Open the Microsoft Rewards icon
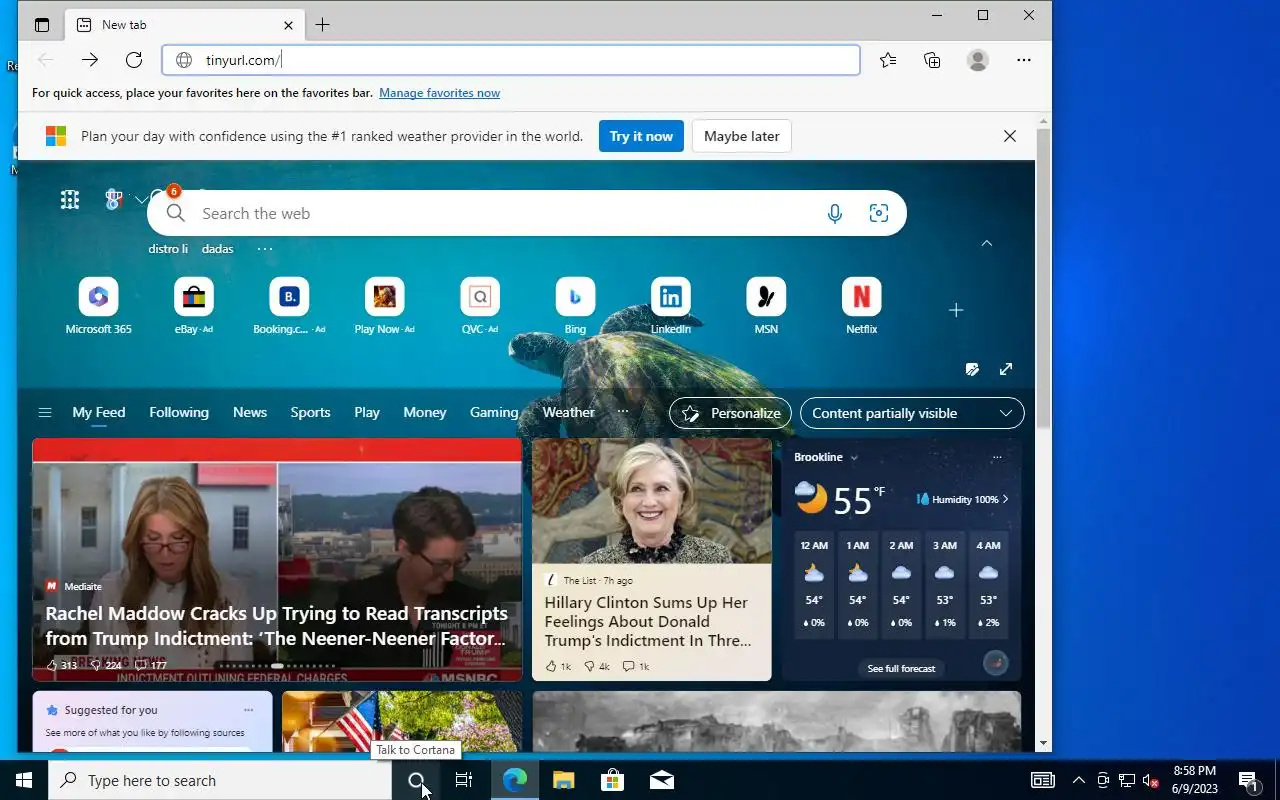Screen dimensions: 1280x800 coord(114,200)
